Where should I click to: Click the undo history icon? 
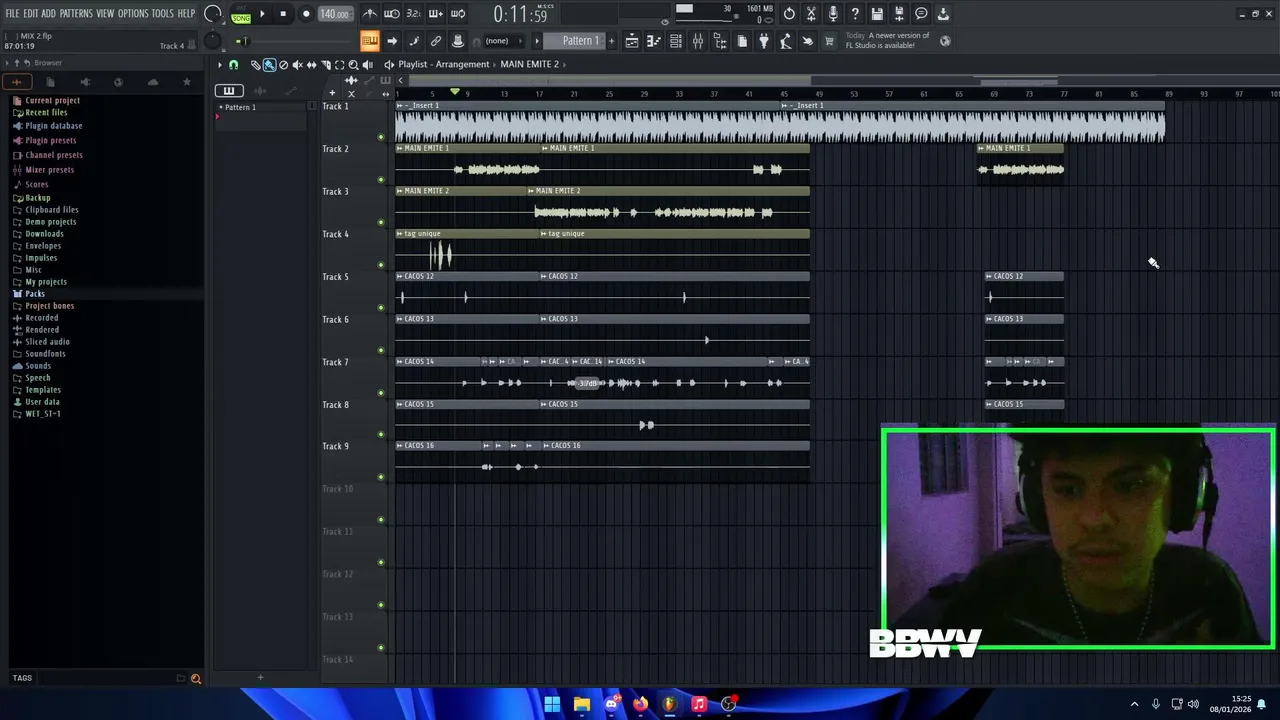coord(789,14)
